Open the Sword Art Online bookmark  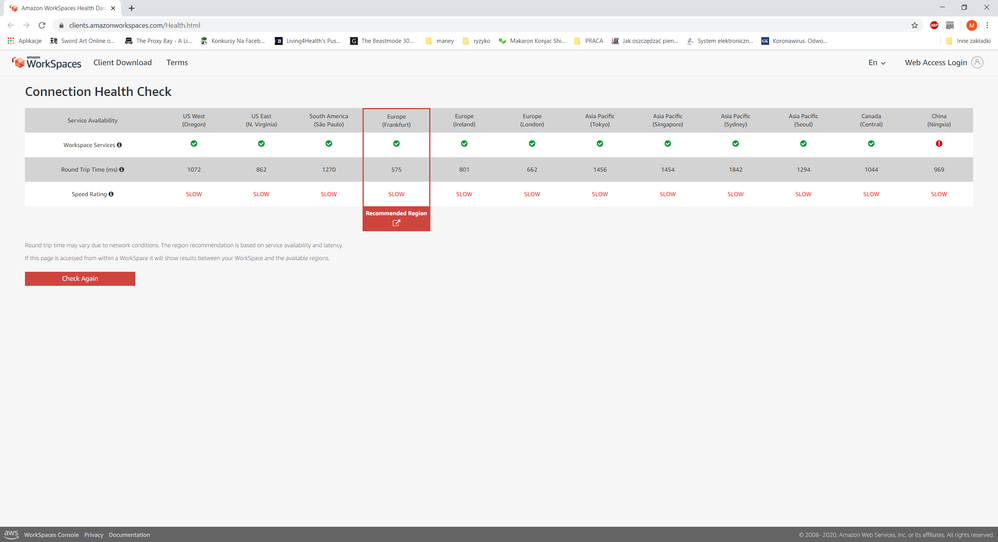click(82, 41)
